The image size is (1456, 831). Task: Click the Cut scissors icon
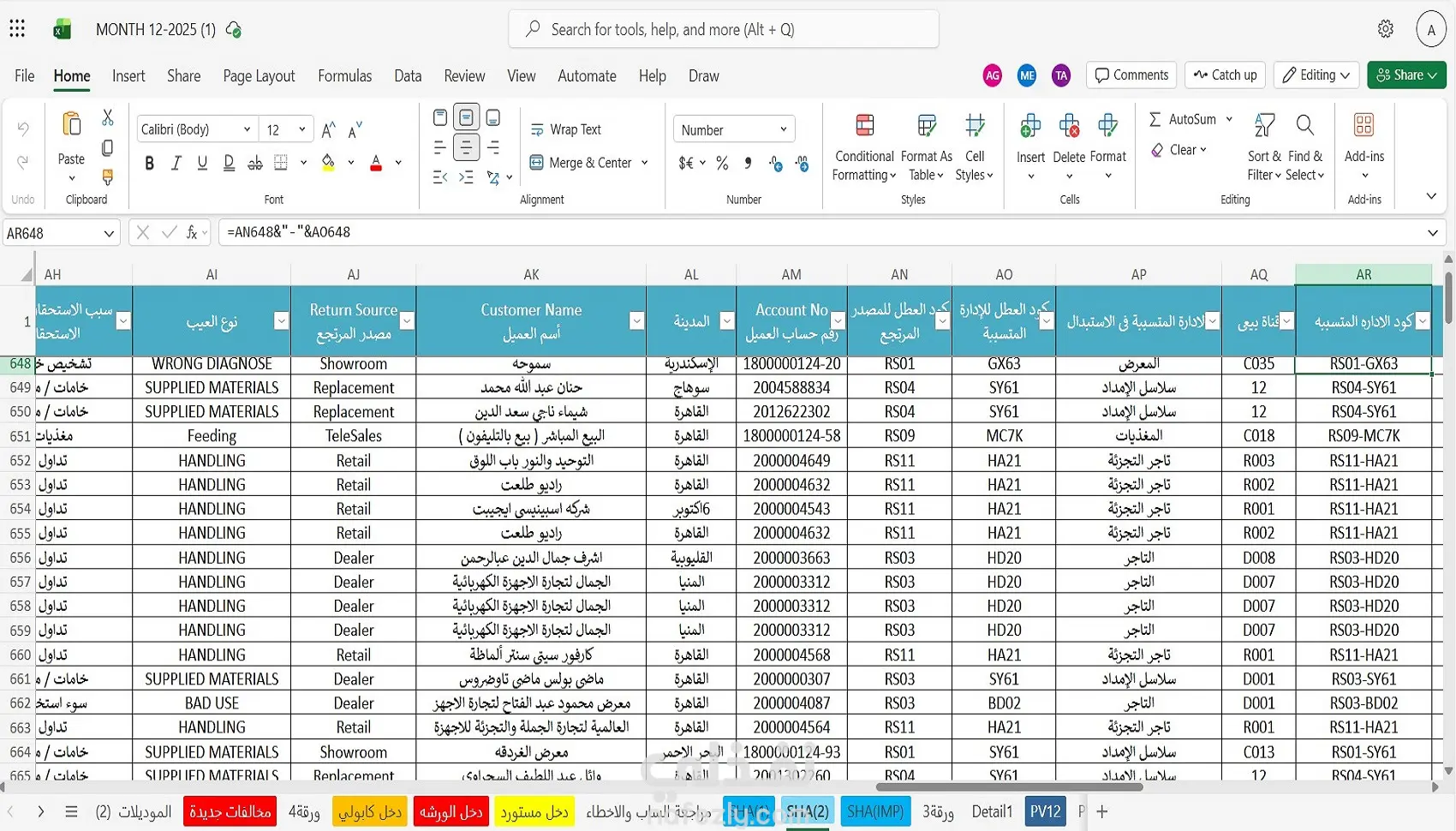tap(108, 117)
